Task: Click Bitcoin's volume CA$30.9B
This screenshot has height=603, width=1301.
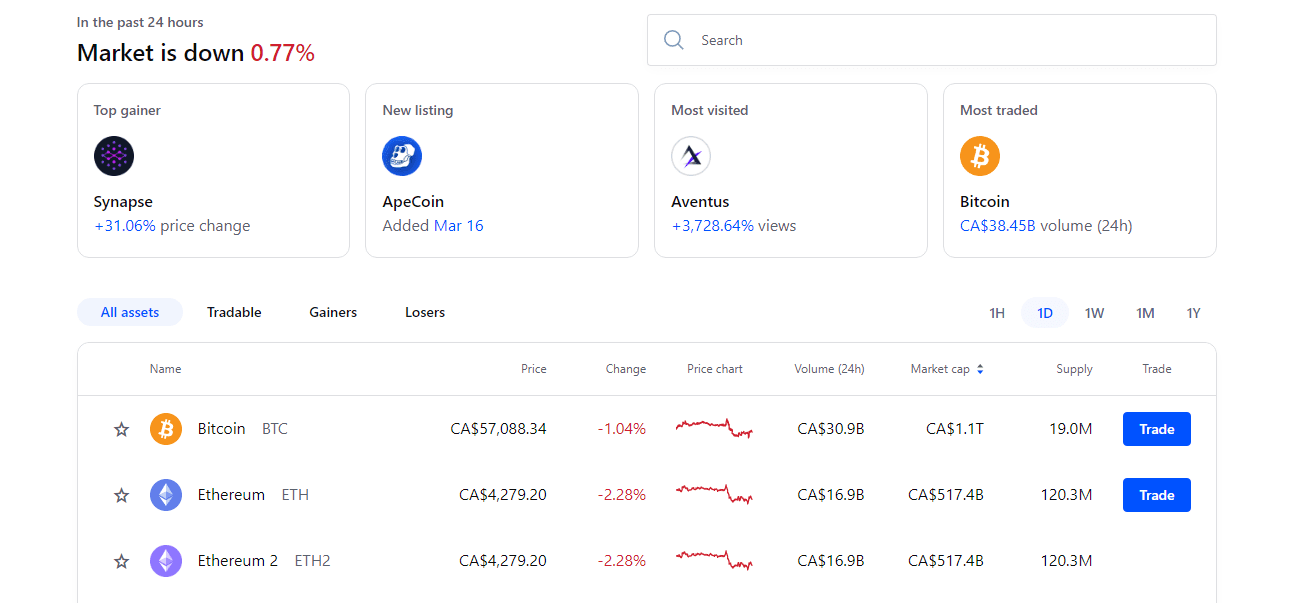Action: tap(831, 429)
